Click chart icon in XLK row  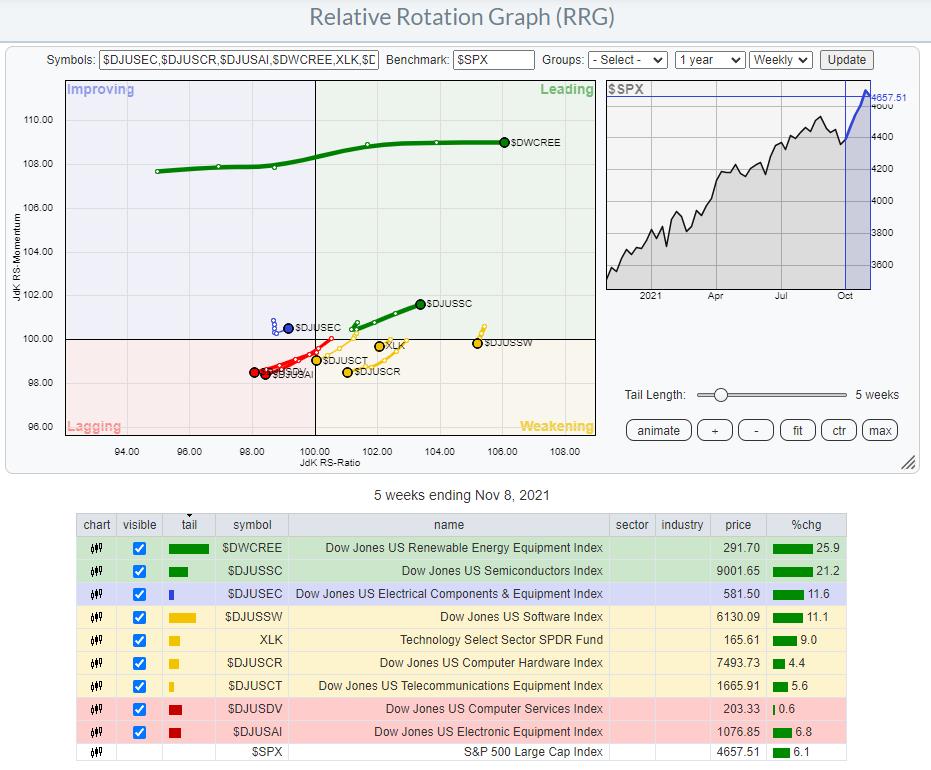[x=97, y=640]
